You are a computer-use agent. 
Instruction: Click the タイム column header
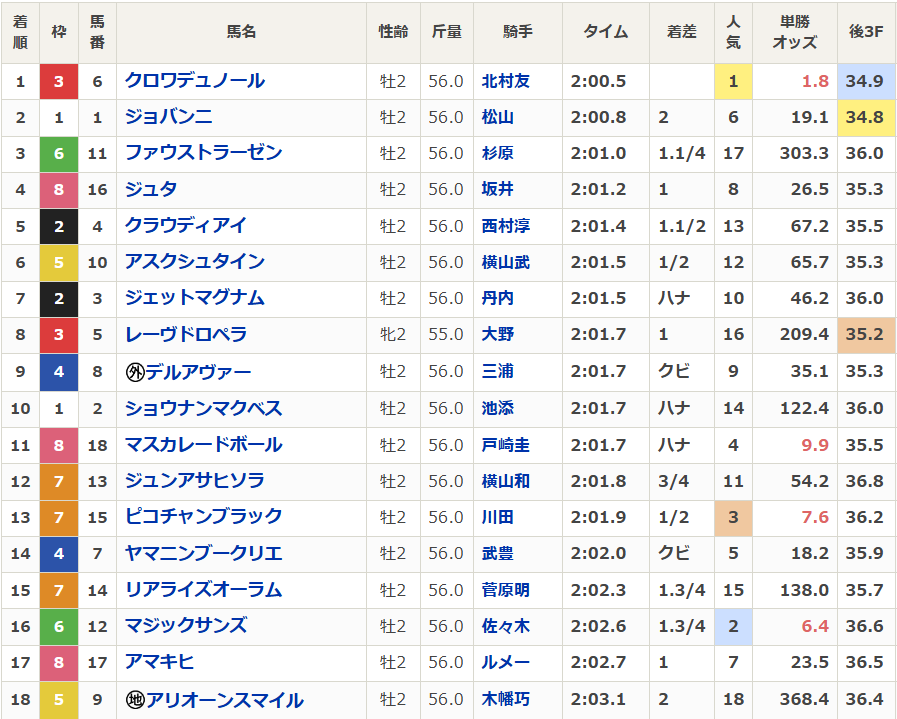click(606, 32)
